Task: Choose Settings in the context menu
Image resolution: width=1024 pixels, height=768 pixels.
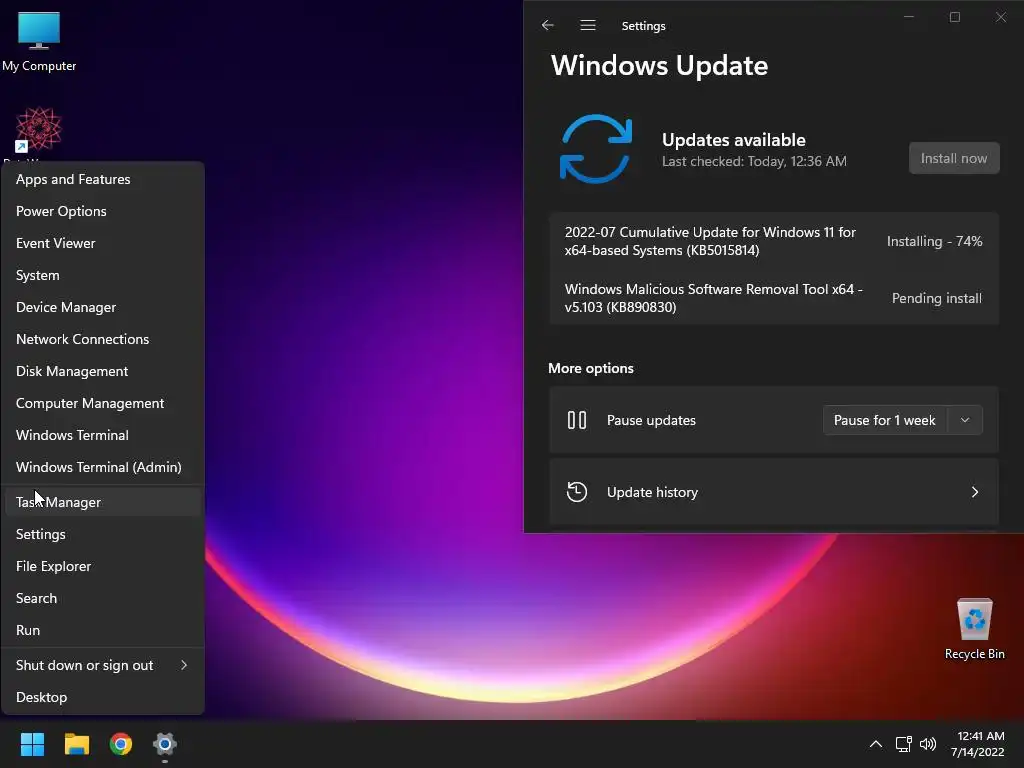Action: (103, 534)
